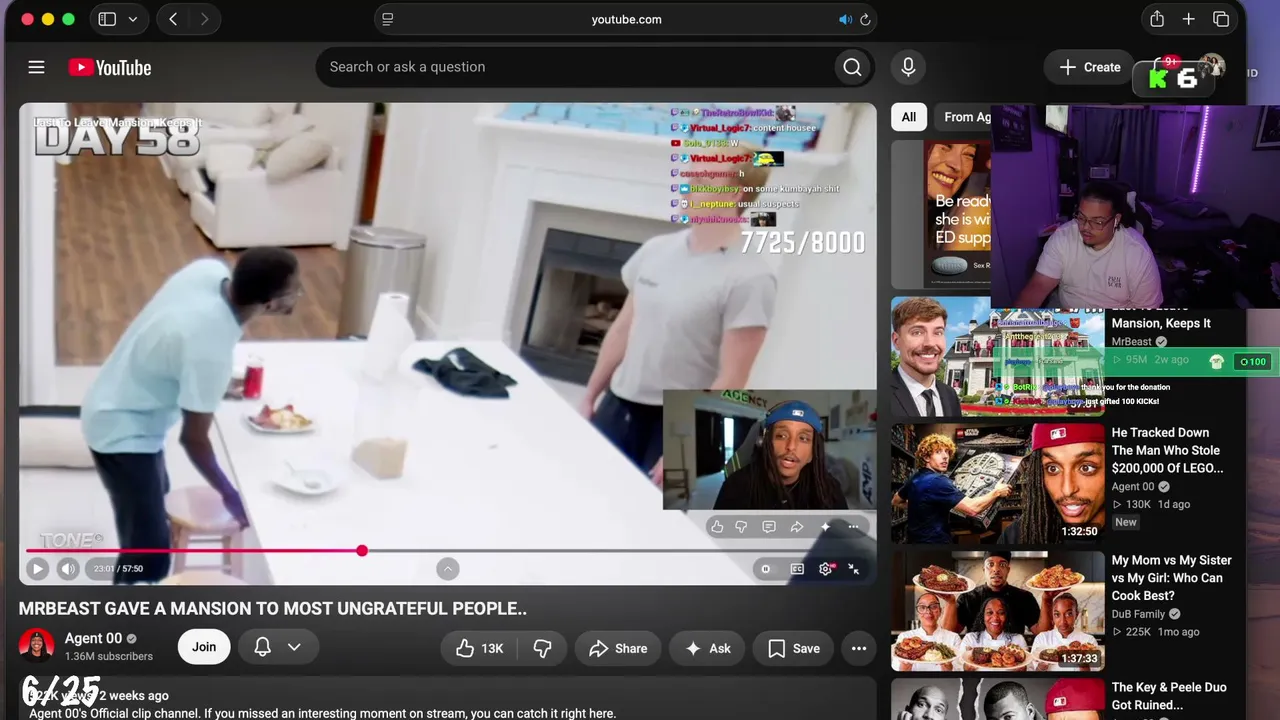Expand the chevron-up button on the player
Viewport: 1280px width, 720px height.
click(x=448, y=569)
